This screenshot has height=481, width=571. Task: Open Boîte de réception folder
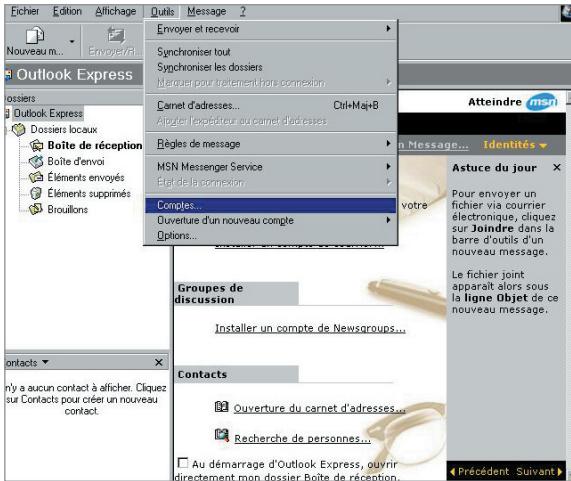[x=95, y=146]
